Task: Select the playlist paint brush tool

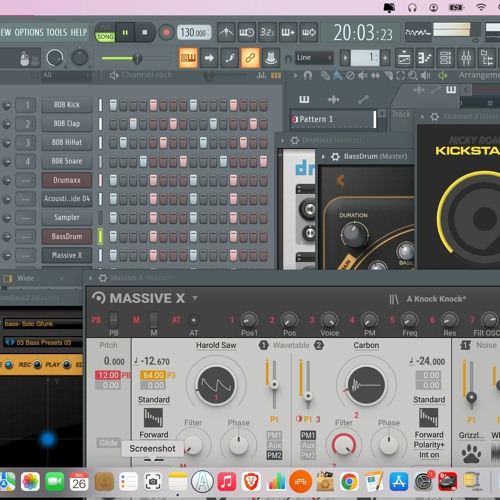Action: [x=338, y=76]
